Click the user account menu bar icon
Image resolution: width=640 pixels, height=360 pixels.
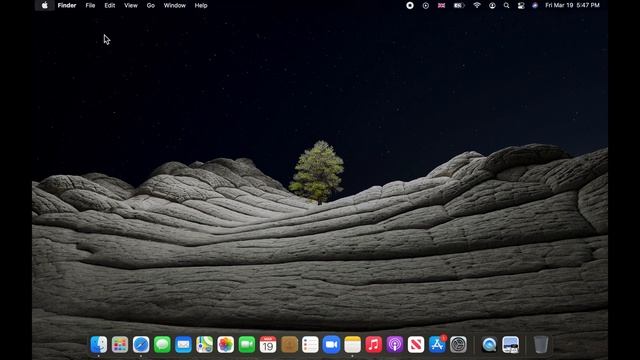(492, 5)
